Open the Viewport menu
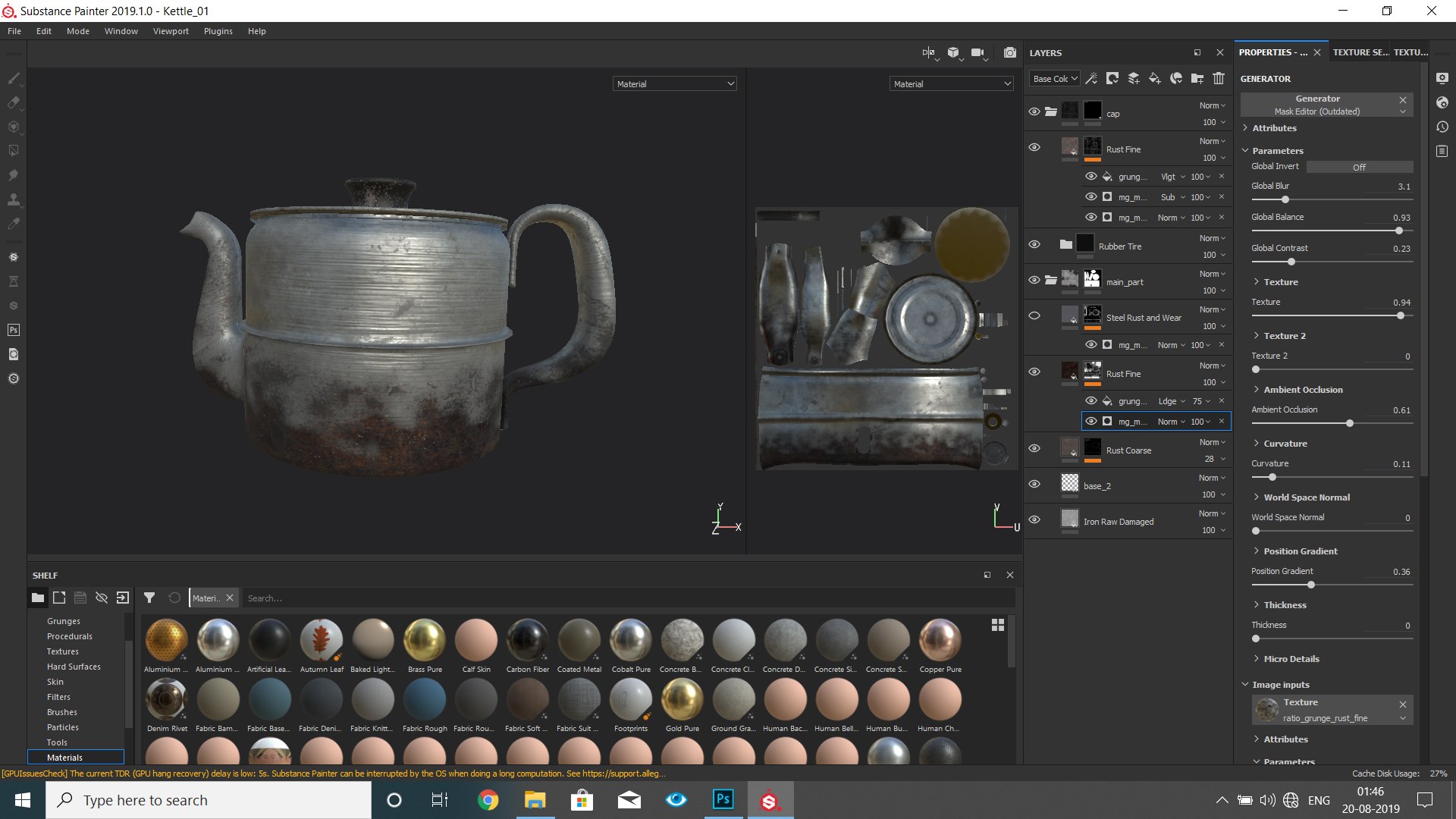Viewport: 1456px width, 819px height. [170, 31]
